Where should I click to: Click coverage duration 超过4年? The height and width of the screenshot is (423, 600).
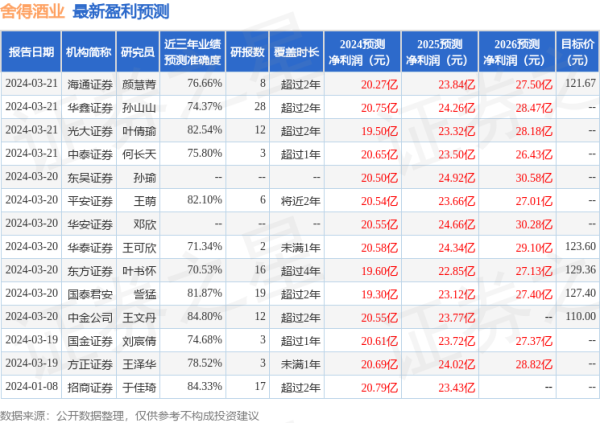point(301,271)
